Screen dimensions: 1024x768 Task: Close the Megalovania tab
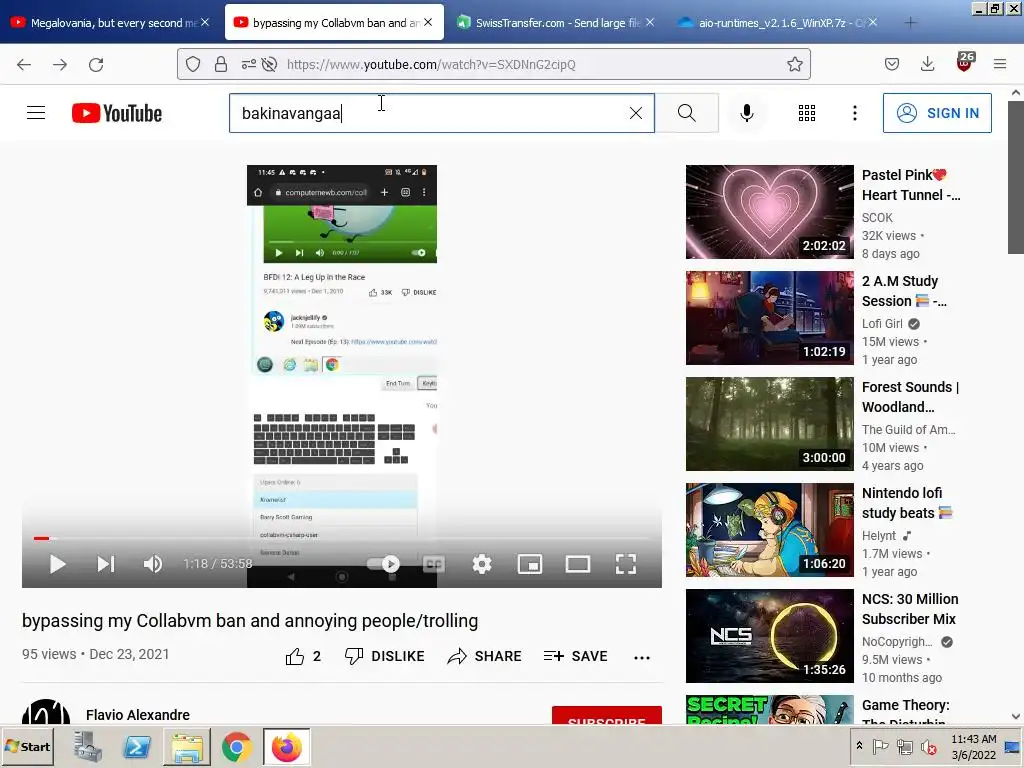coord(205,22)
